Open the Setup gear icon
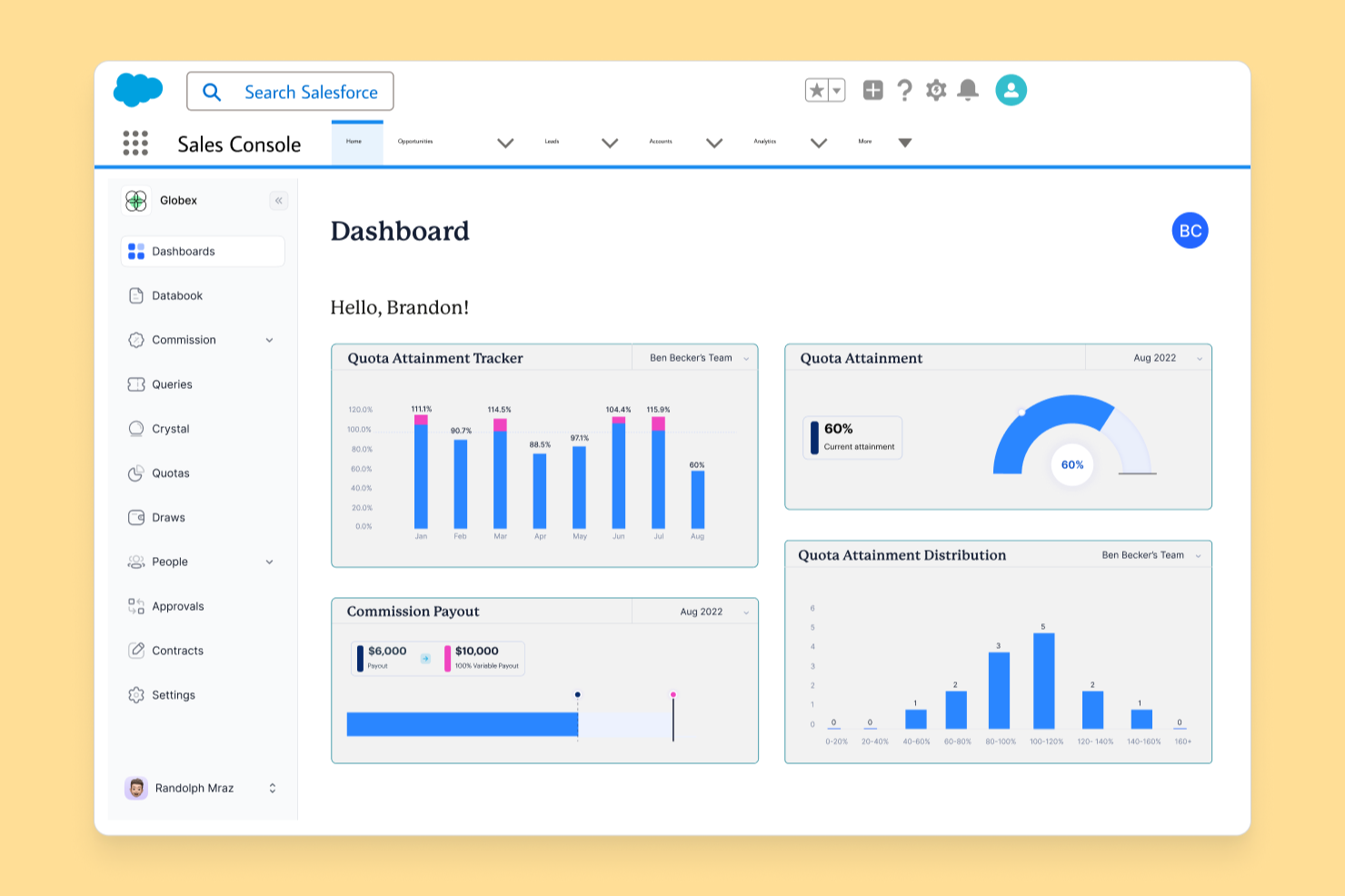The image size is (1345, 896). (x=936, y=90)
